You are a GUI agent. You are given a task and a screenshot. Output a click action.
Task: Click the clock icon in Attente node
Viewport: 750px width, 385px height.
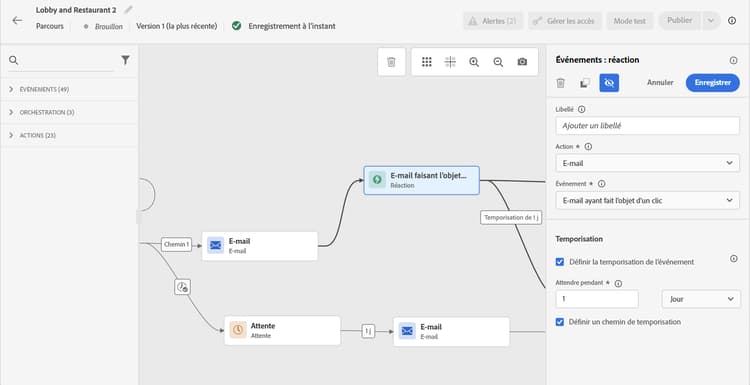tap(238, 330)
